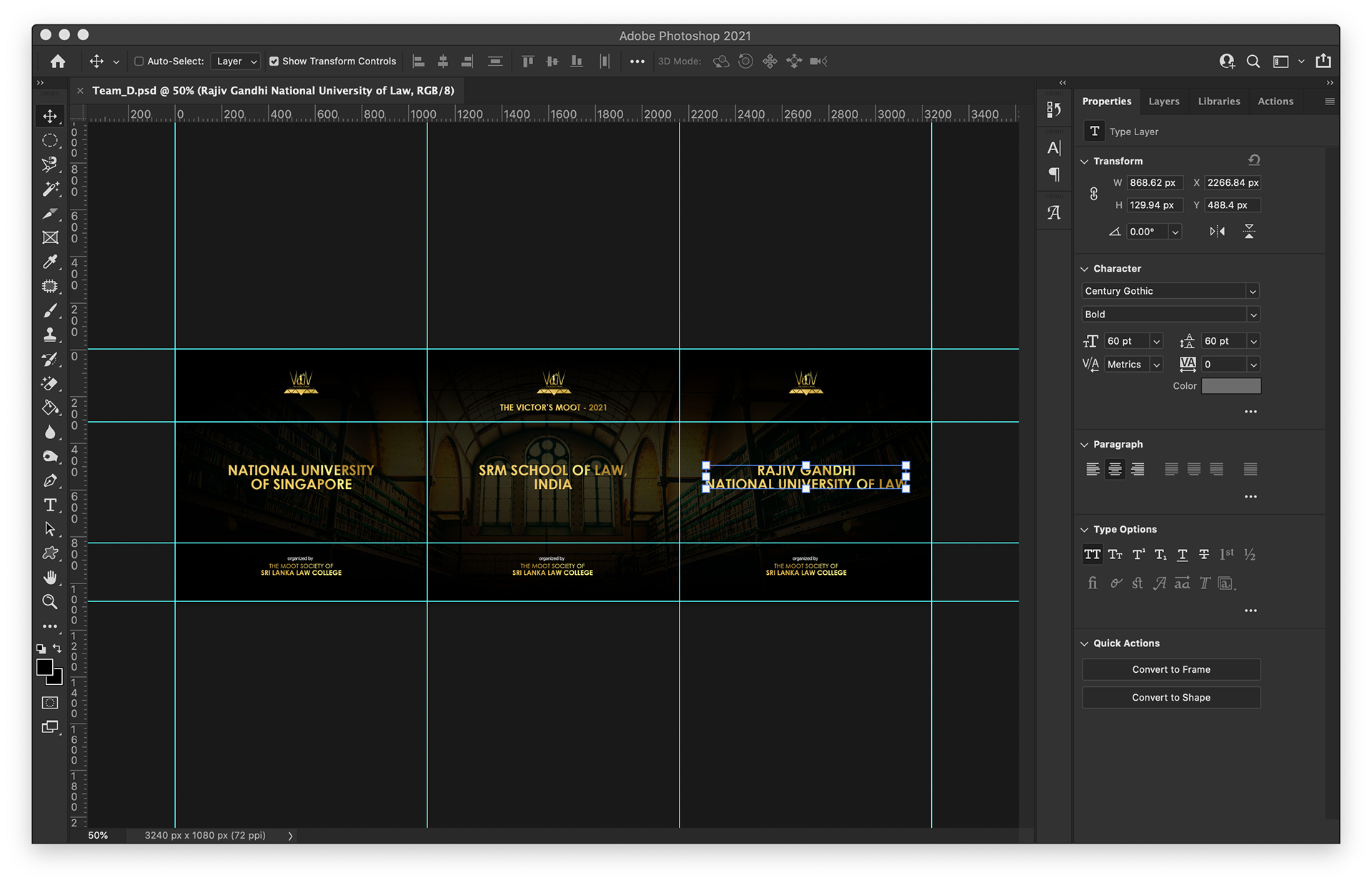Go to the Home screen icon
Viewport: 1372px width, 883px height.
(58, 61)
